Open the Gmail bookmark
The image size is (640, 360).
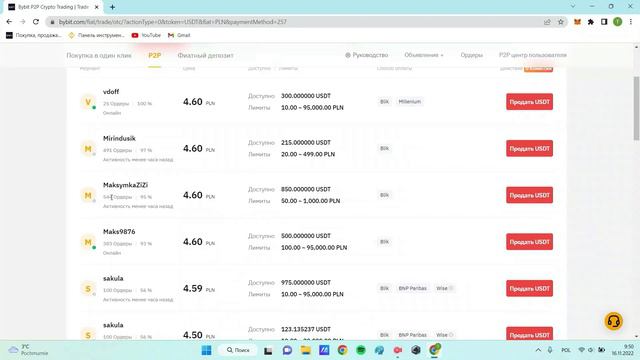[179, 35]
